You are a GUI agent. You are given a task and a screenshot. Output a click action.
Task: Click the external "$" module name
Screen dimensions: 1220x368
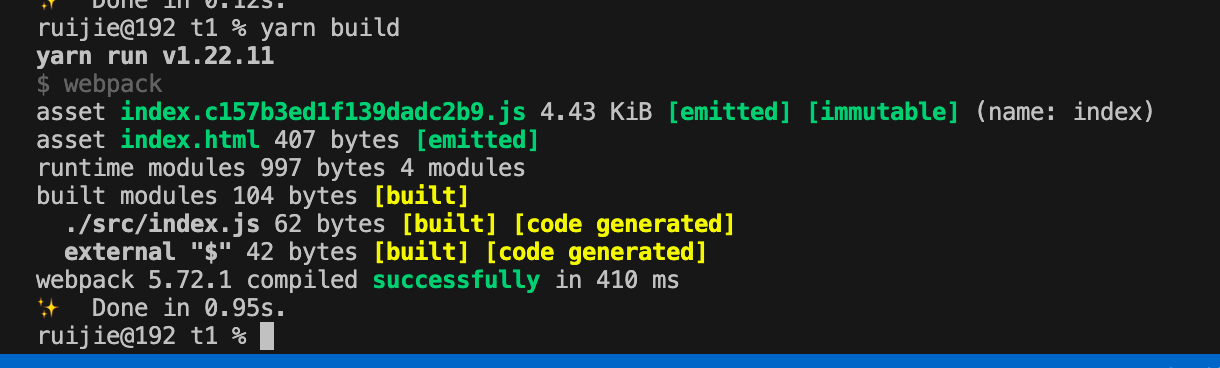coord(148,251)
